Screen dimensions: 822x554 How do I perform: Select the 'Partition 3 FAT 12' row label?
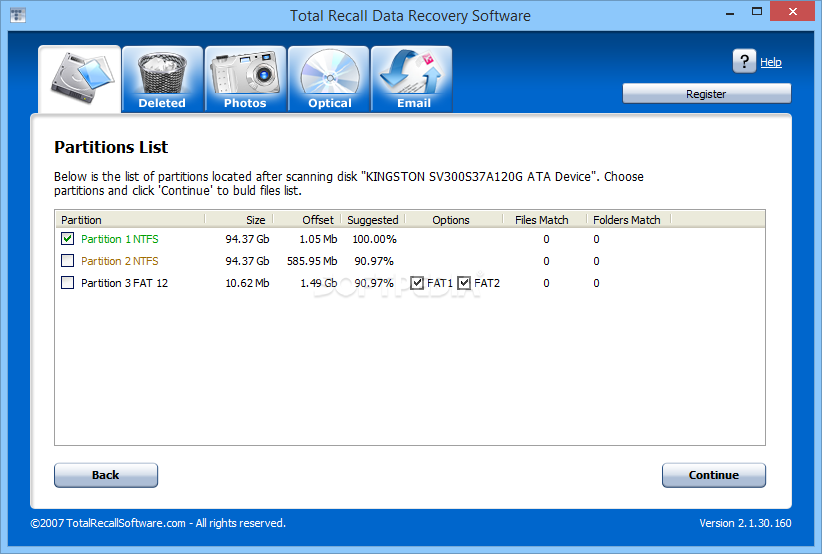click(x=124, y=283)
